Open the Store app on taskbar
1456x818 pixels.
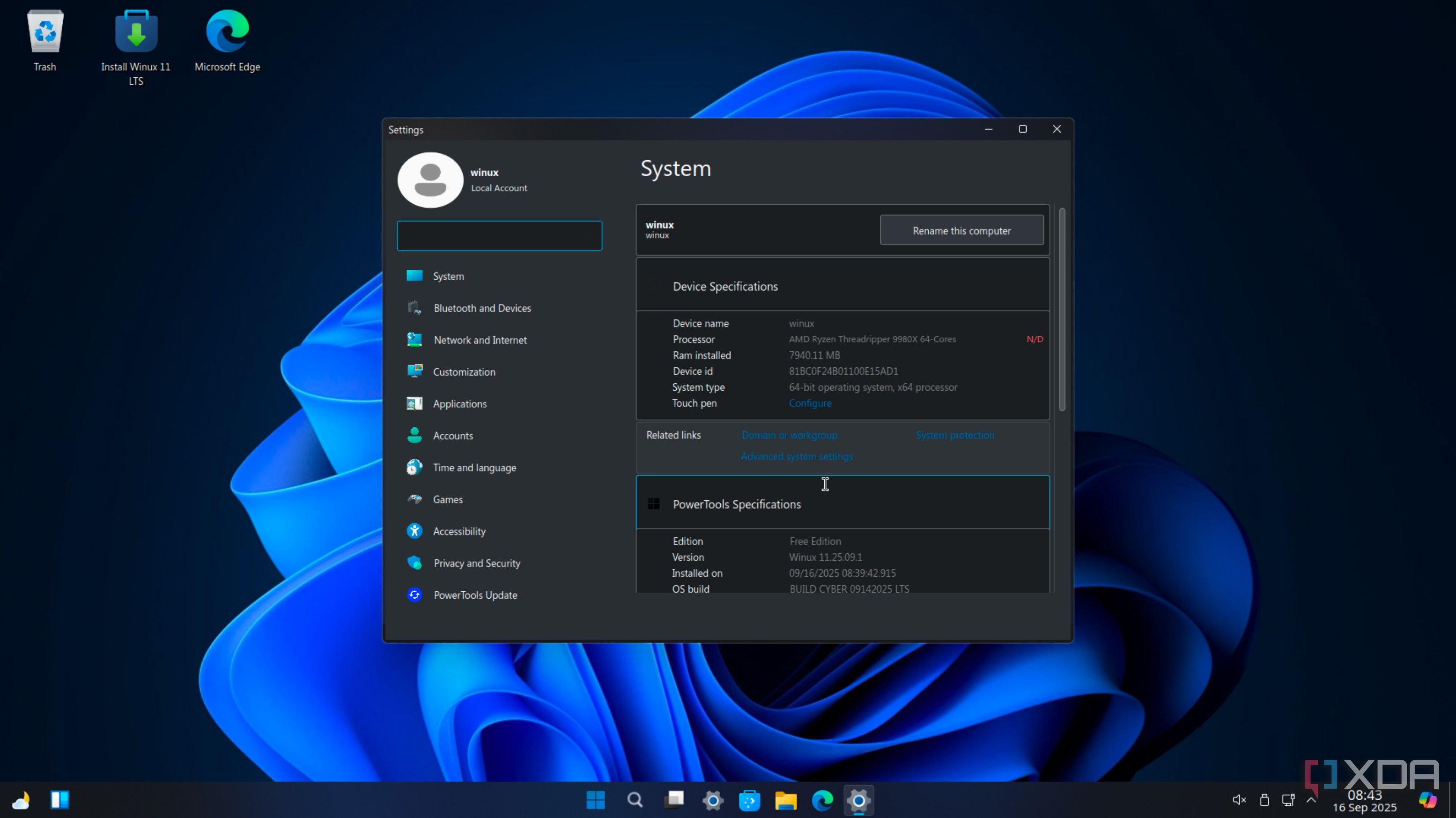coord(749,800)
